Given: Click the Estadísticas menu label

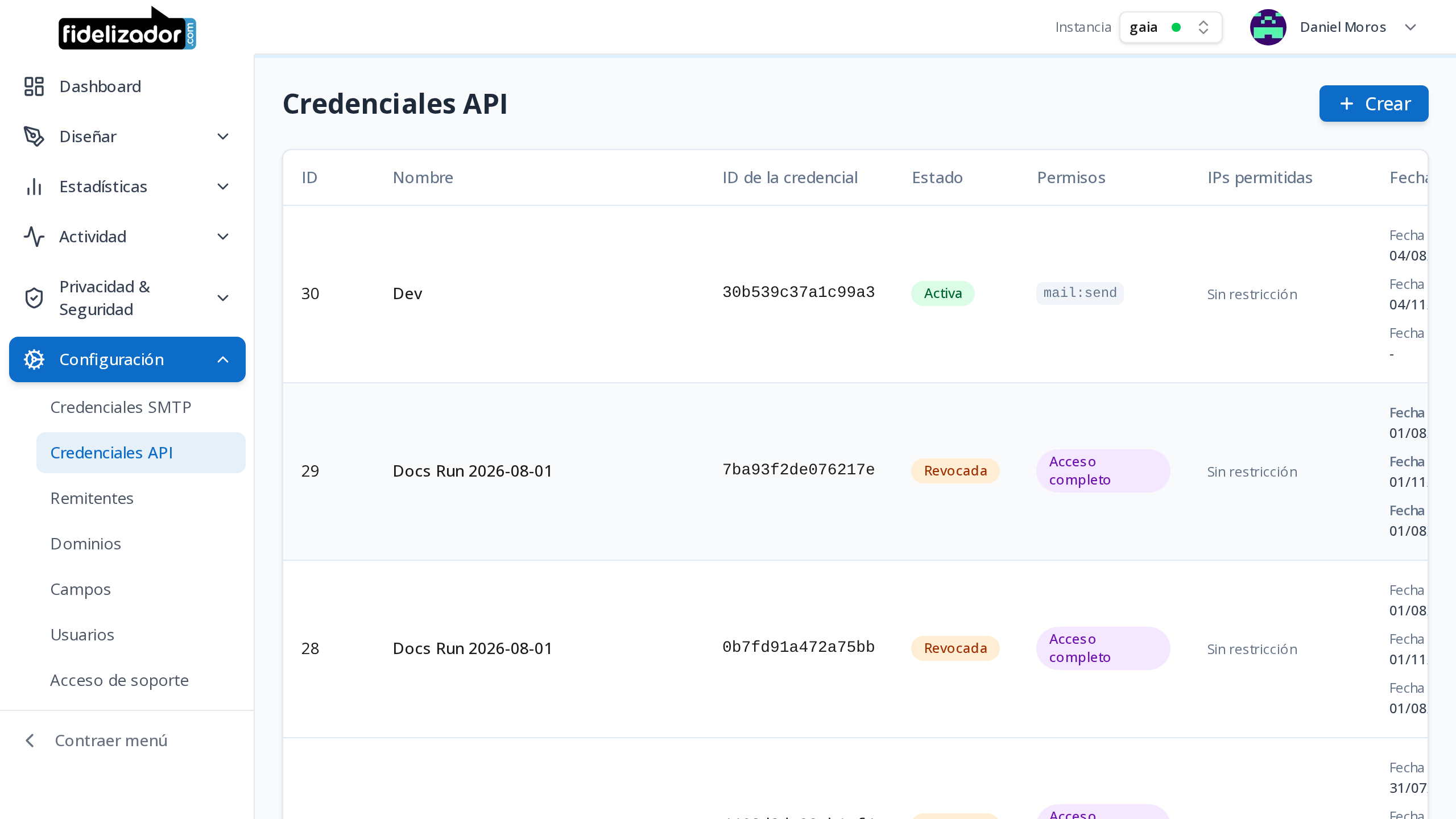Looking at the screenshot, I should [x=103, y=187].
